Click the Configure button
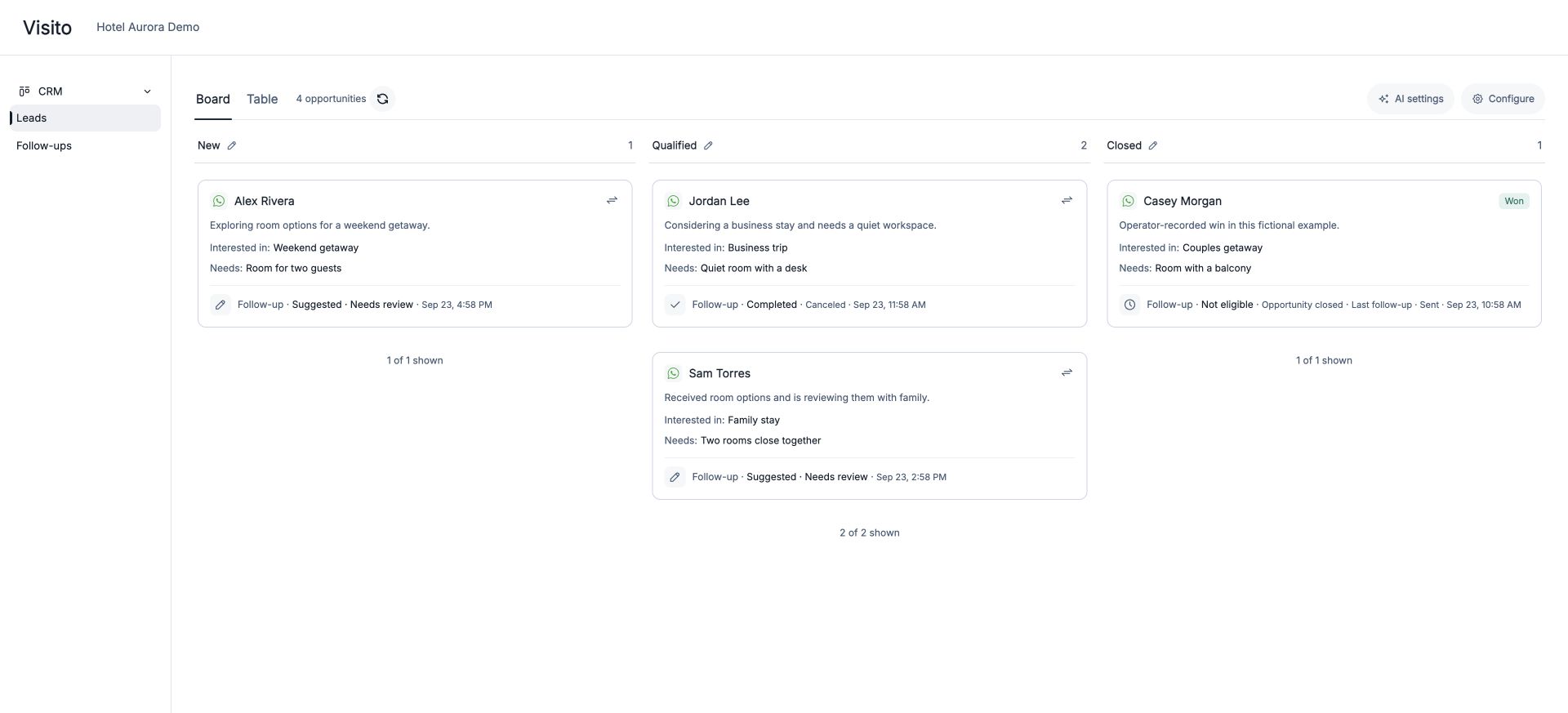1568x713 pixels. tap(1503, 99)
